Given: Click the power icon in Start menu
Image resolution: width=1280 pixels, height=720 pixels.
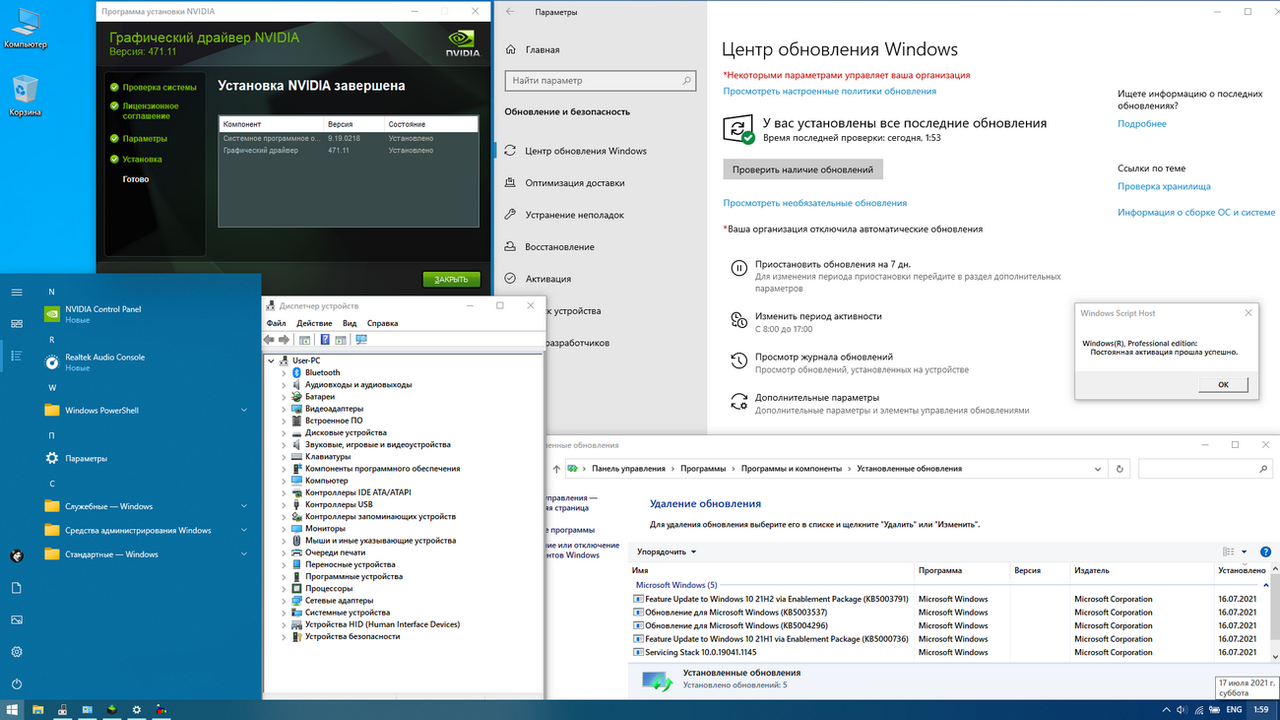Looking at the screenshot, I should tap(16, 684).
